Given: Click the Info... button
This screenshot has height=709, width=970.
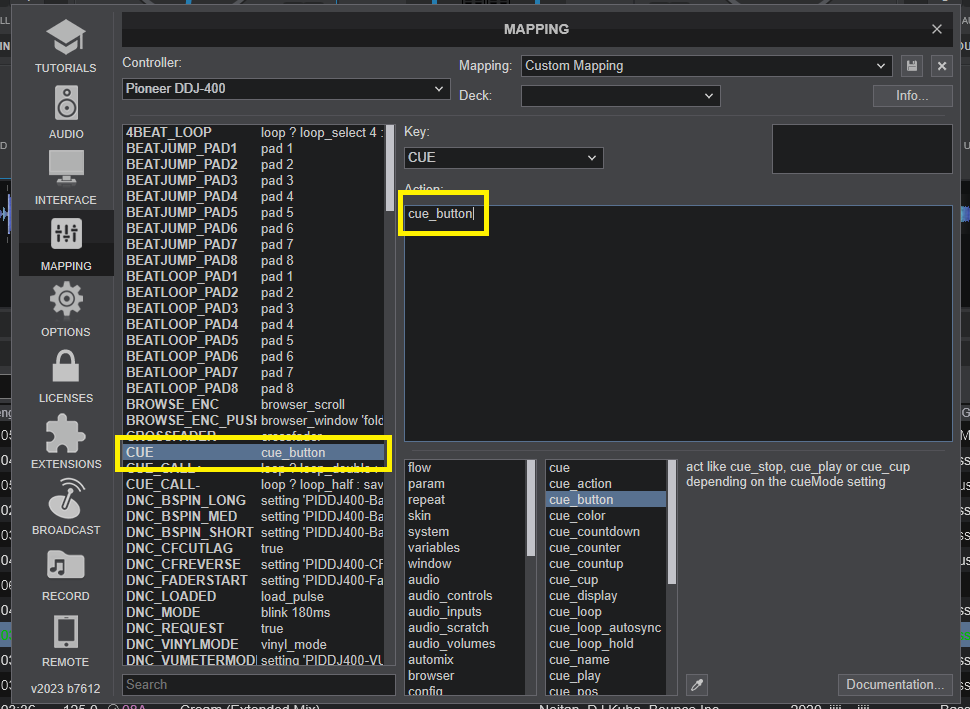Looking at the screenshot, I should (912, 96).
